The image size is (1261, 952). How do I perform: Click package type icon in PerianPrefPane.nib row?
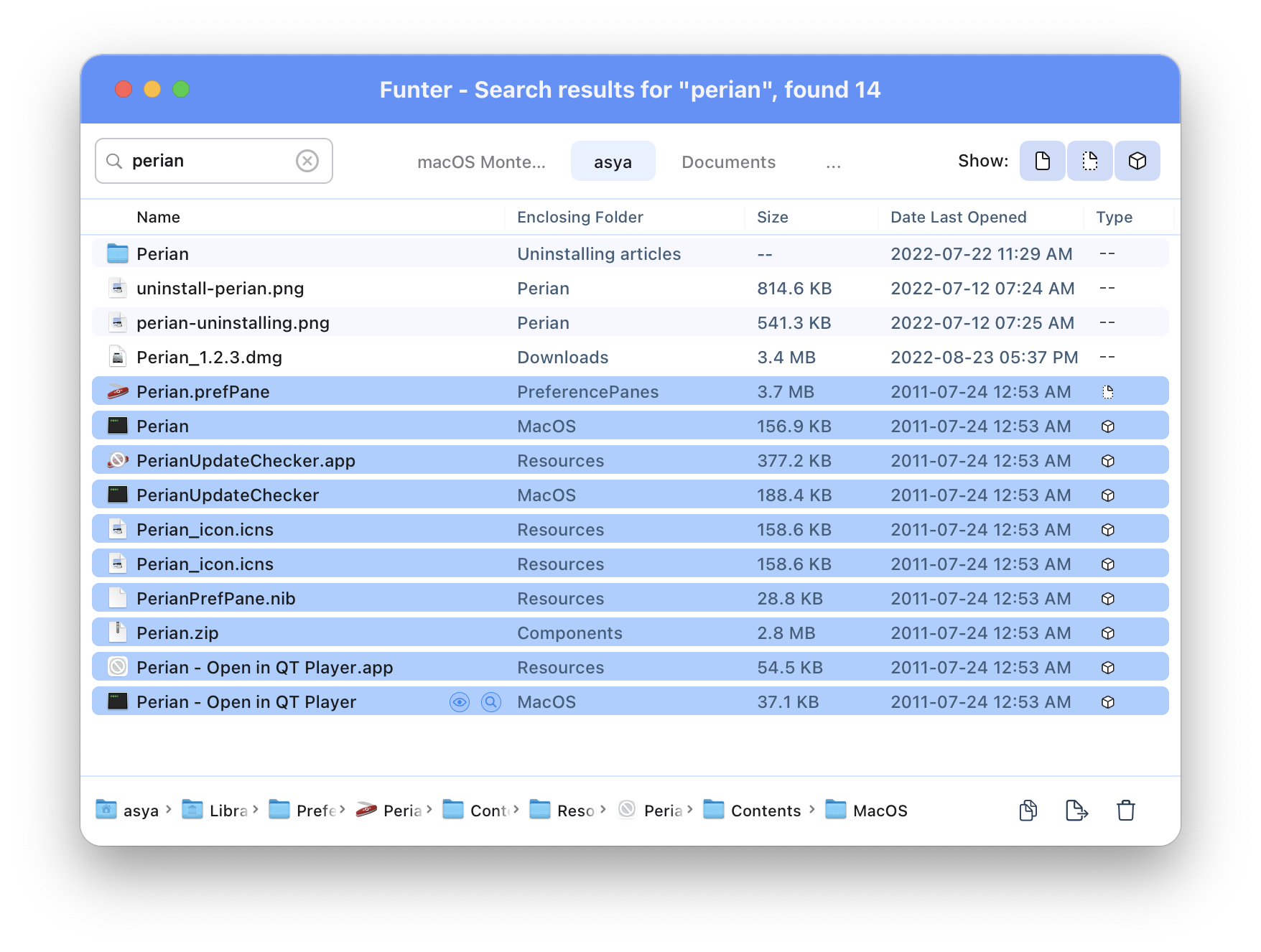click(x=1108, y=599)
